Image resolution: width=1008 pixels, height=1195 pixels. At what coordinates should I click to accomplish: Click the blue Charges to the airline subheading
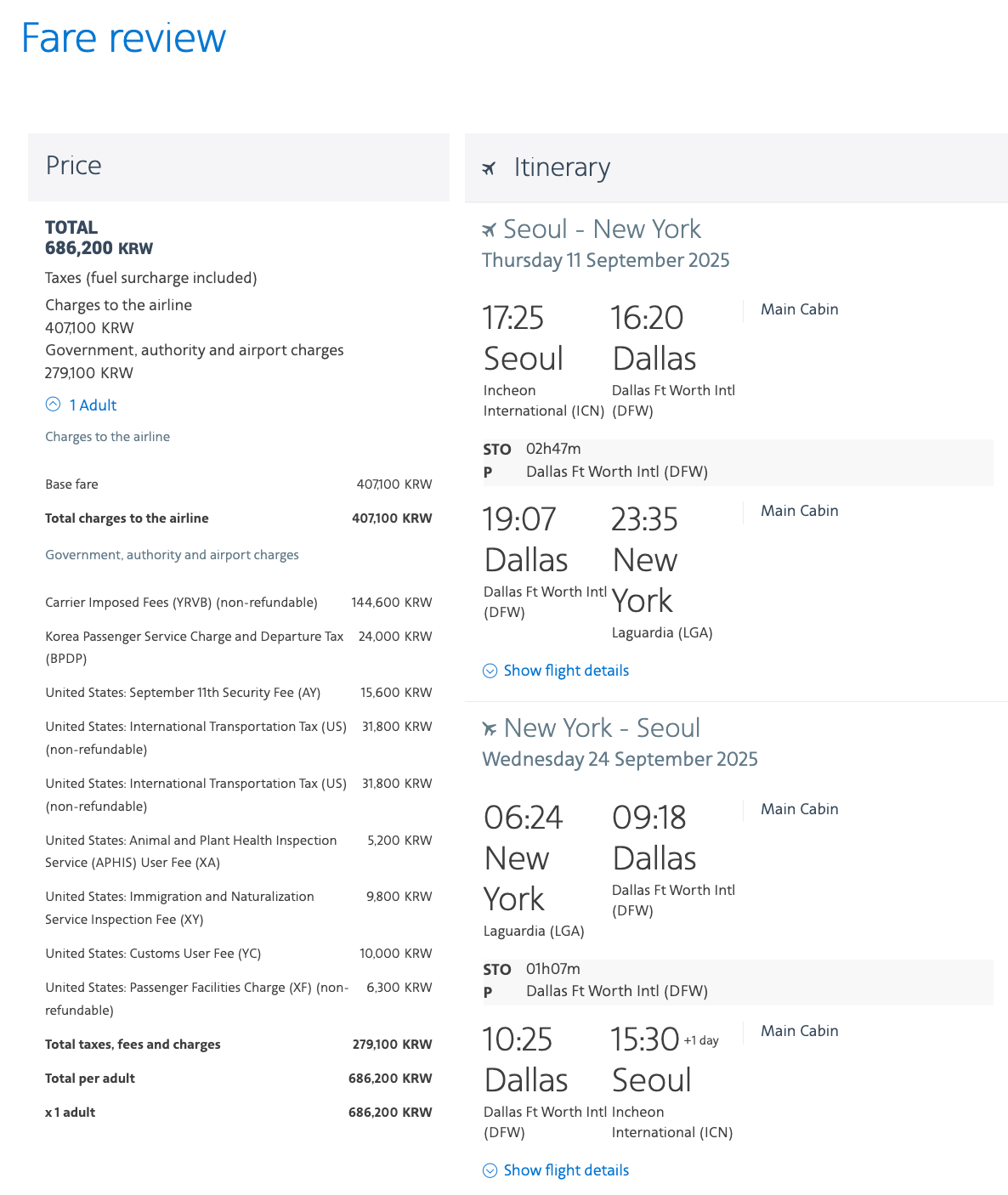107,437
